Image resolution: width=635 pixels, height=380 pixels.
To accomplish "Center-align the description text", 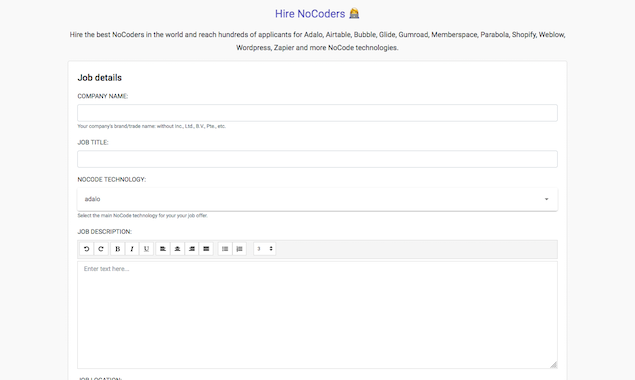I will tap(177, 249).
